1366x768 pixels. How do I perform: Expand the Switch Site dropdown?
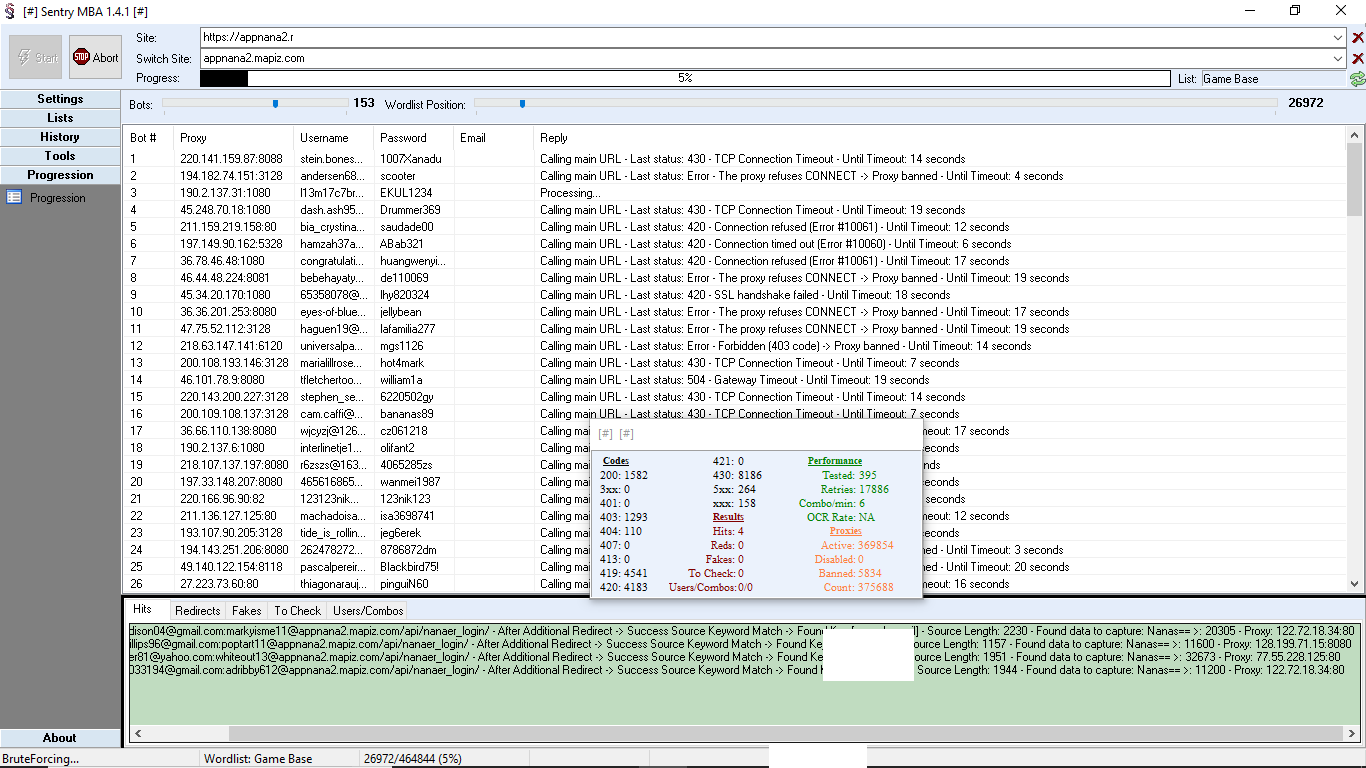pos(1338,59)
